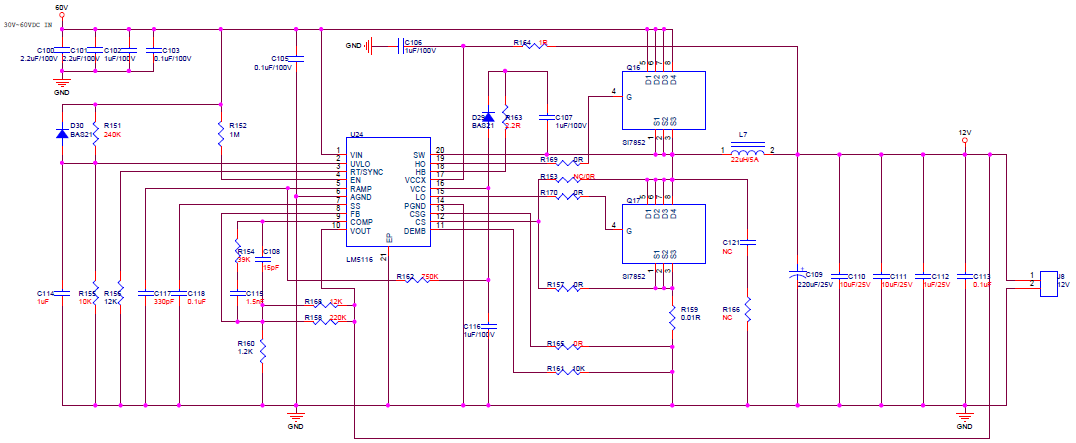Select the Q17 SI7852 MOSFET block
Viewport: 1076px width, 443px height.
click(664, 233)
